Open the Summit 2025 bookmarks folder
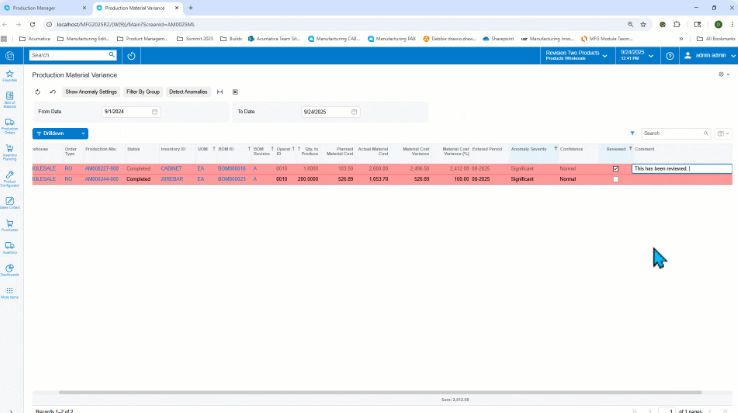 195,39
